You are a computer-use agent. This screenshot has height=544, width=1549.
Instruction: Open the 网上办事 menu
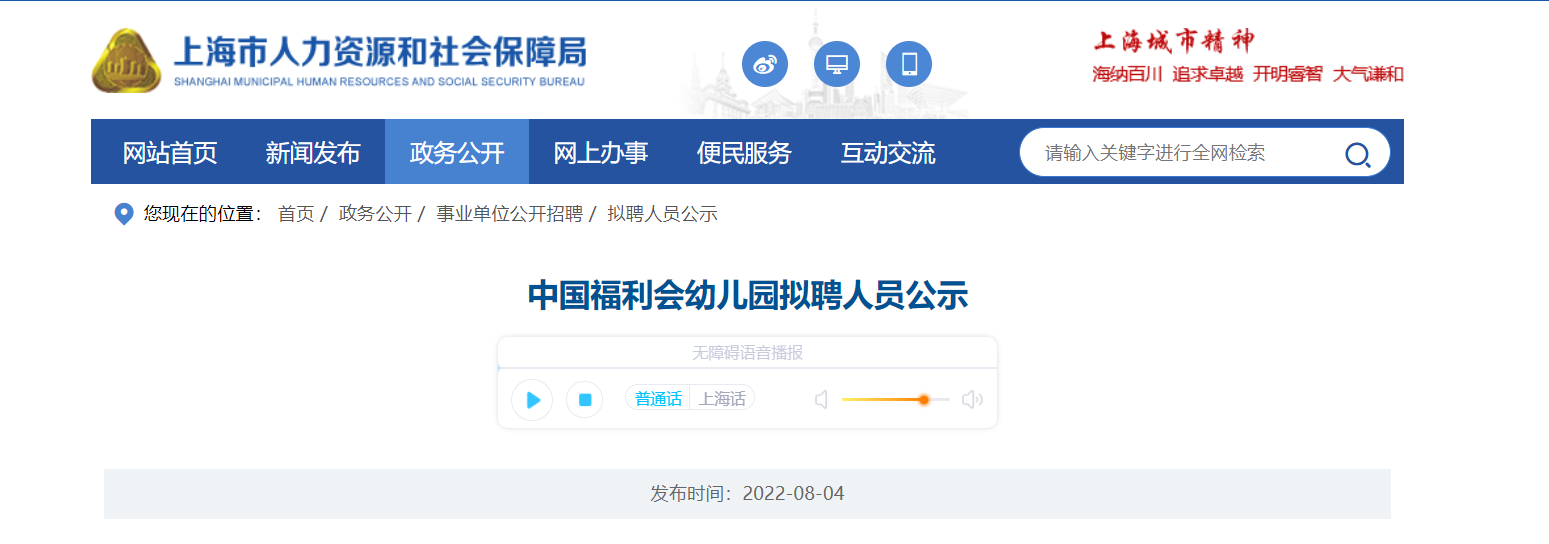[x=601, y=153]
